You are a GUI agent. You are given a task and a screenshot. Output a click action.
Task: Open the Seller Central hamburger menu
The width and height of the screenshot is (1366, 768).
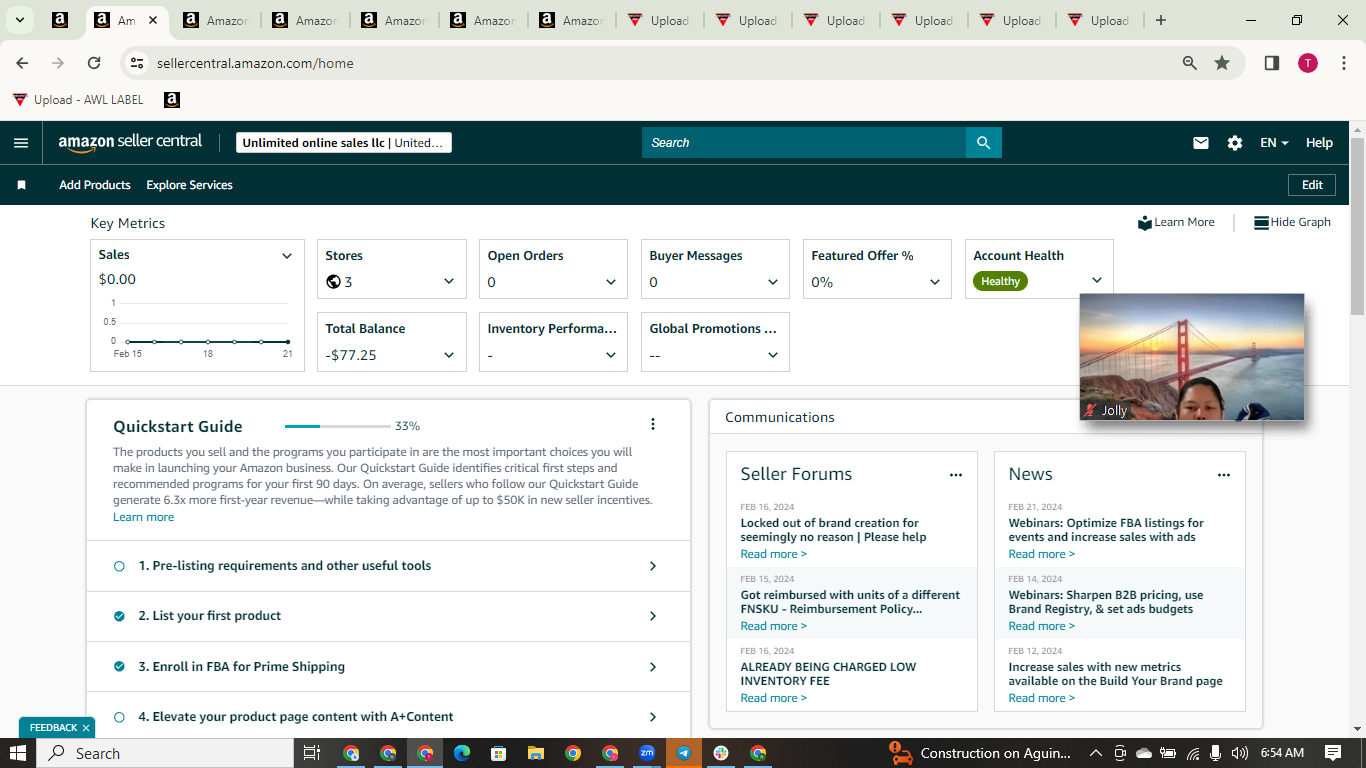(21, 143)
